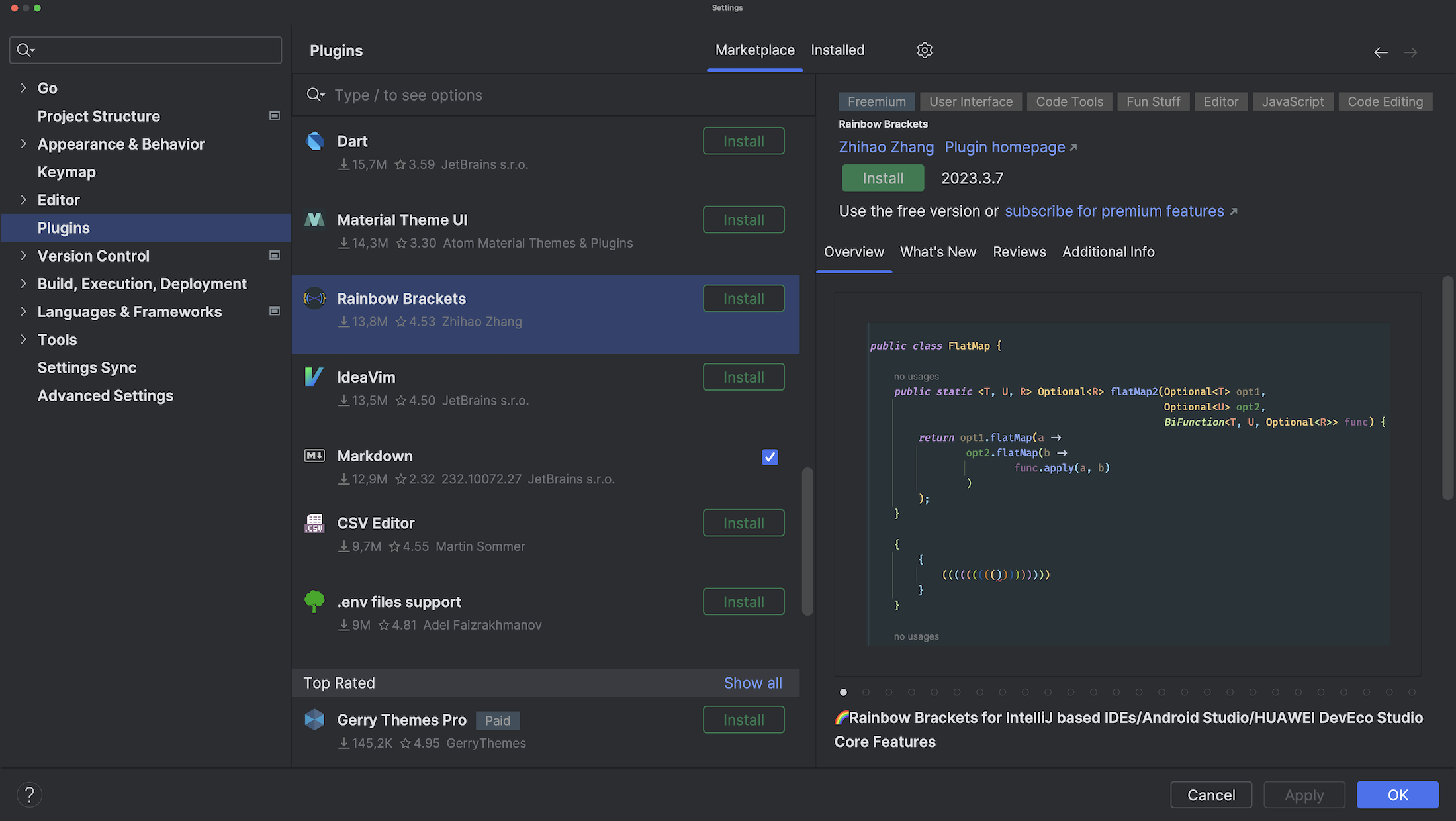The height and width of the screenshot is (821, 1456).
Task: Enable the Rainbow Brackets Install button
Action: [x=743, y=298]
